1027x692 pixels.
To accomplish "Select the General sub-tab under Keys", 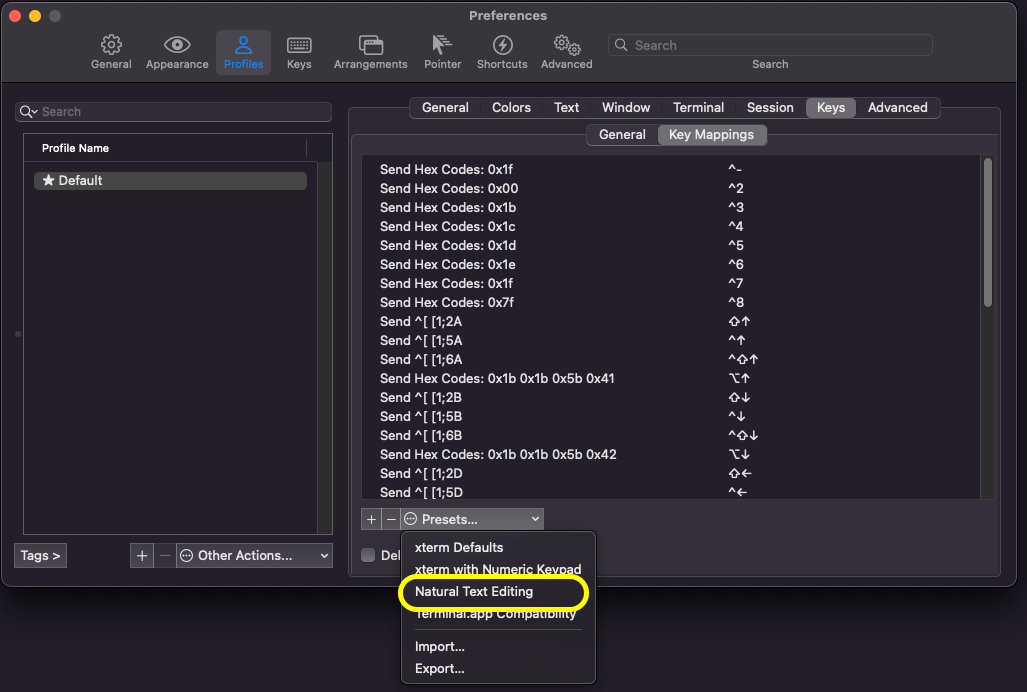I will 622,135.
